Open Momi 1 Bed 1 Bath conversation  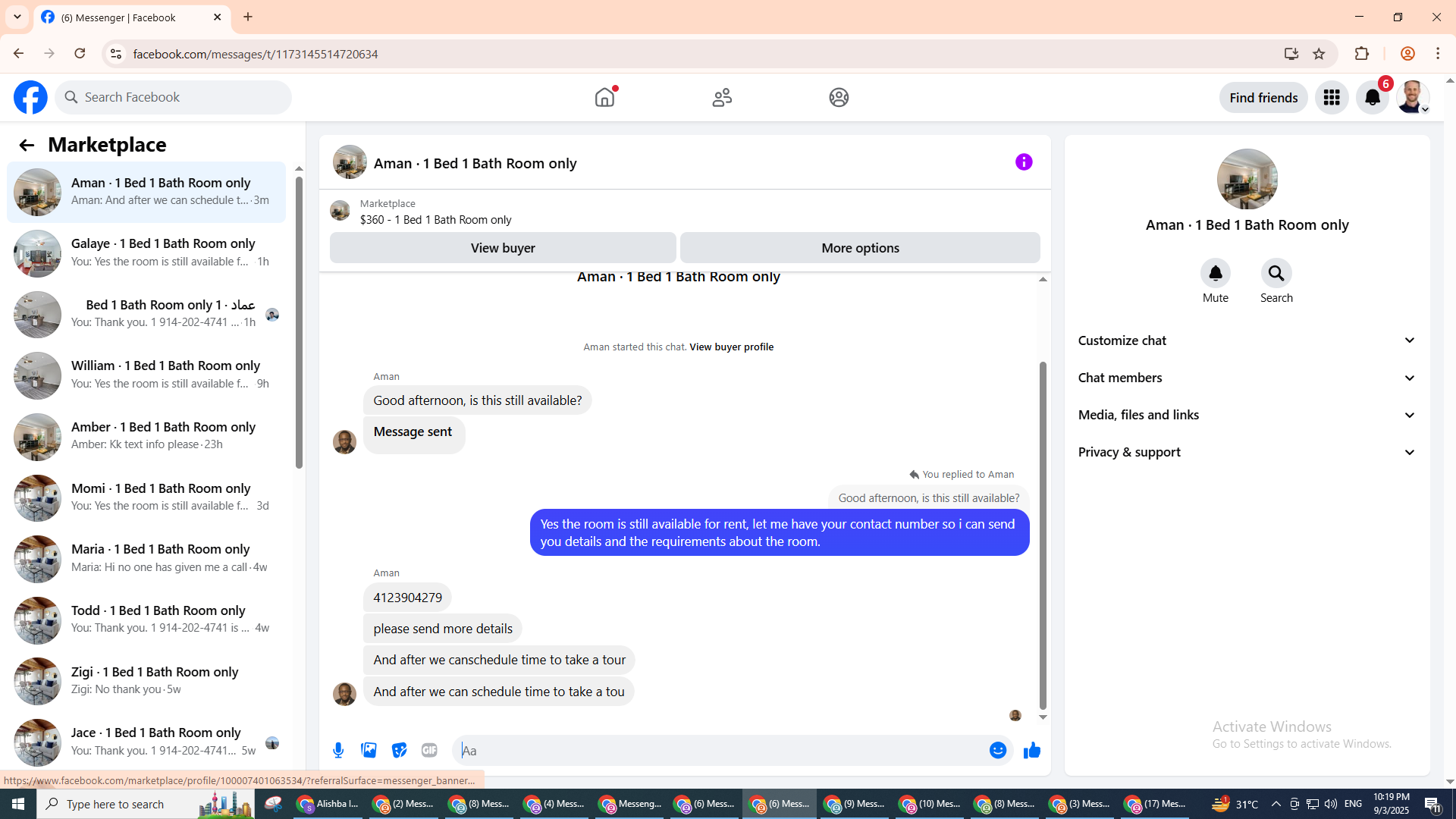146,497
